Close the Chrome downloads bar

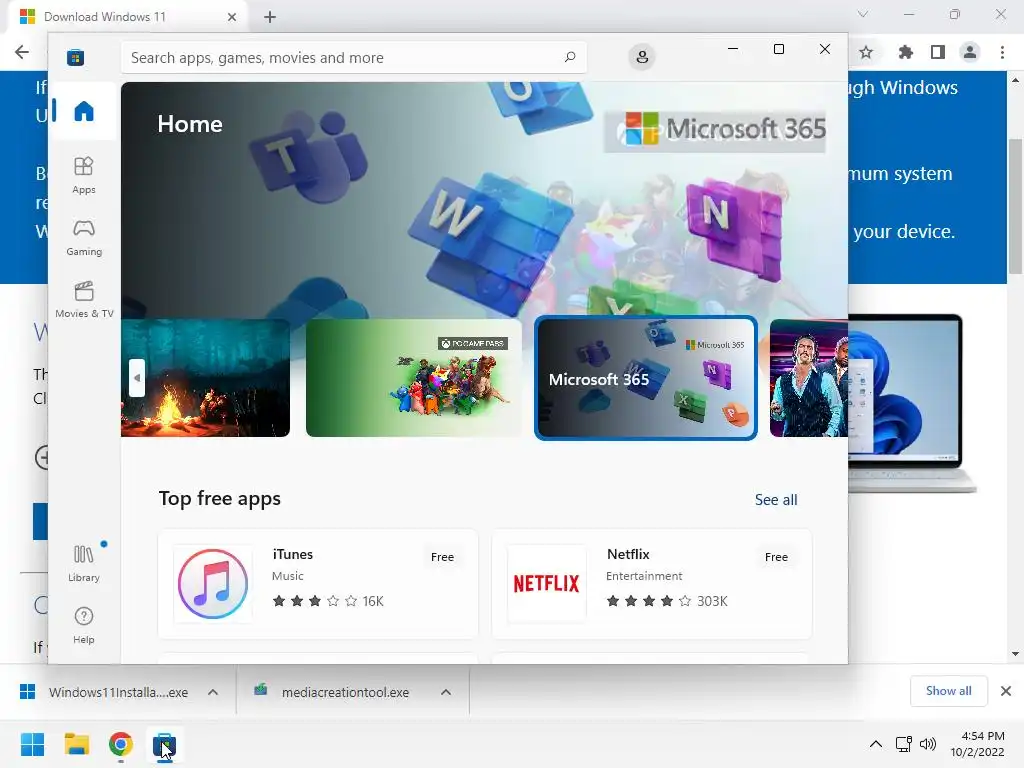click(1006, 691)
